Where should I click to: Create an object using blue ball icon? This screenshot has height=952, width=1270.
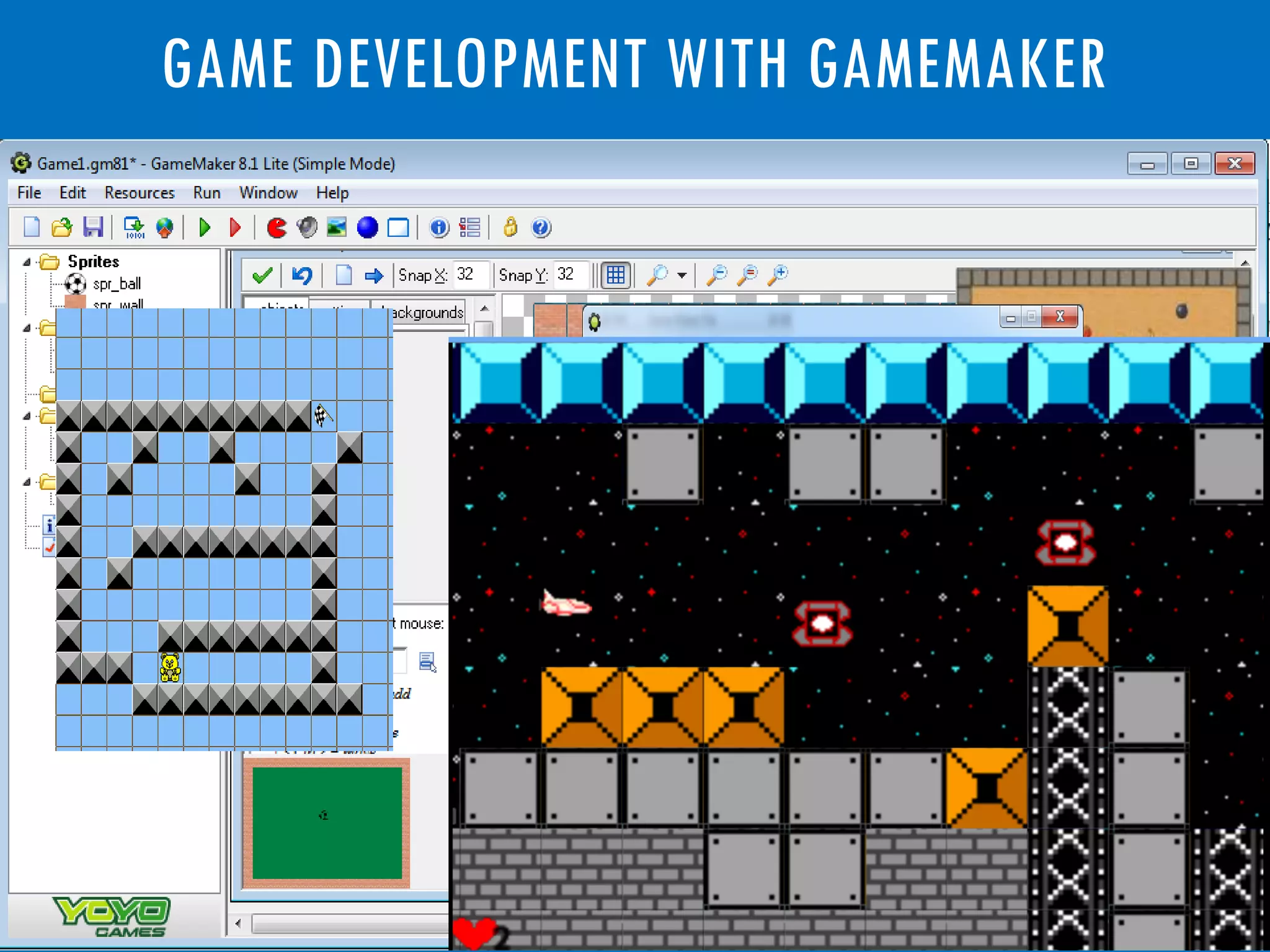tap(367, 227)
